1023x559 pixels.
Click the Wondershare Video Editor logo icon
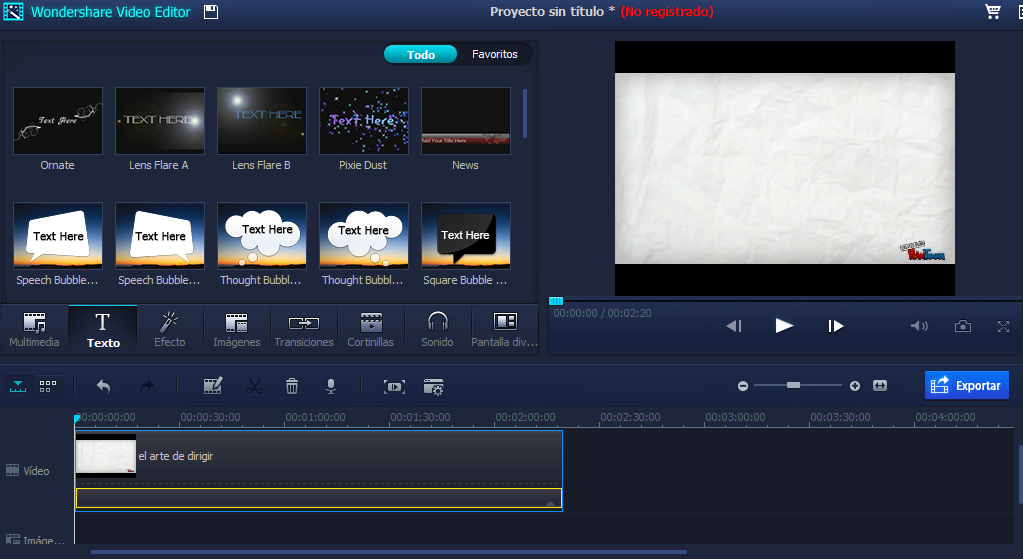tap(13, 12)
